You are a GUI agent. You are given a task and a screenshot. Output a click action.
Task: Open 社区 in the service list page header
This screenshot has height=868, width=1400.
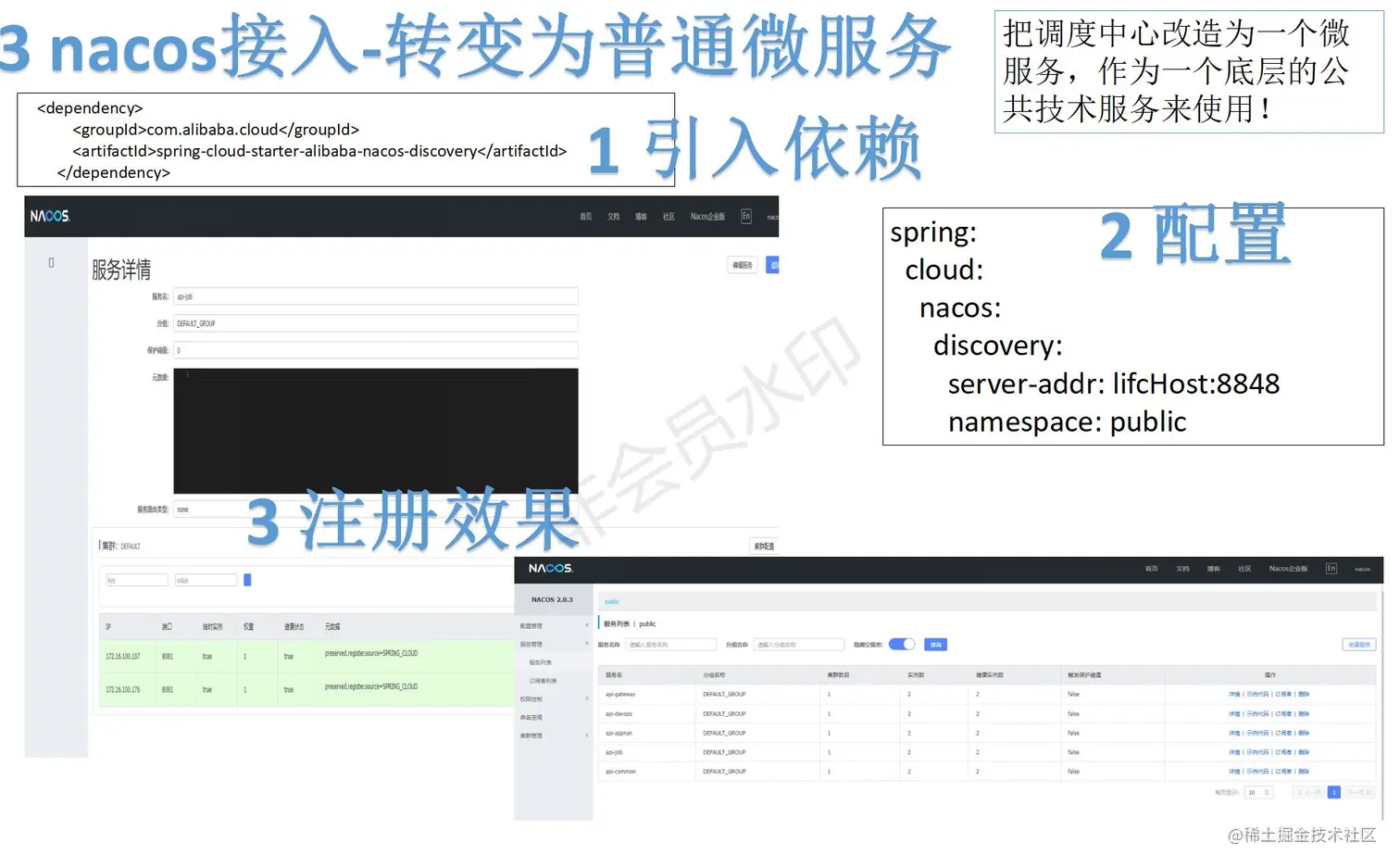coord(1244,569)
